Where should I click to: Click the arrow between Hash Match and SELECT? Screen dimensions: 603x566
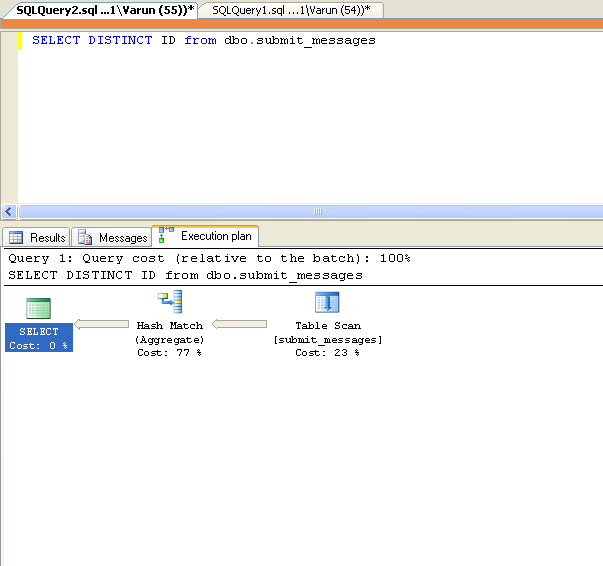102,324
